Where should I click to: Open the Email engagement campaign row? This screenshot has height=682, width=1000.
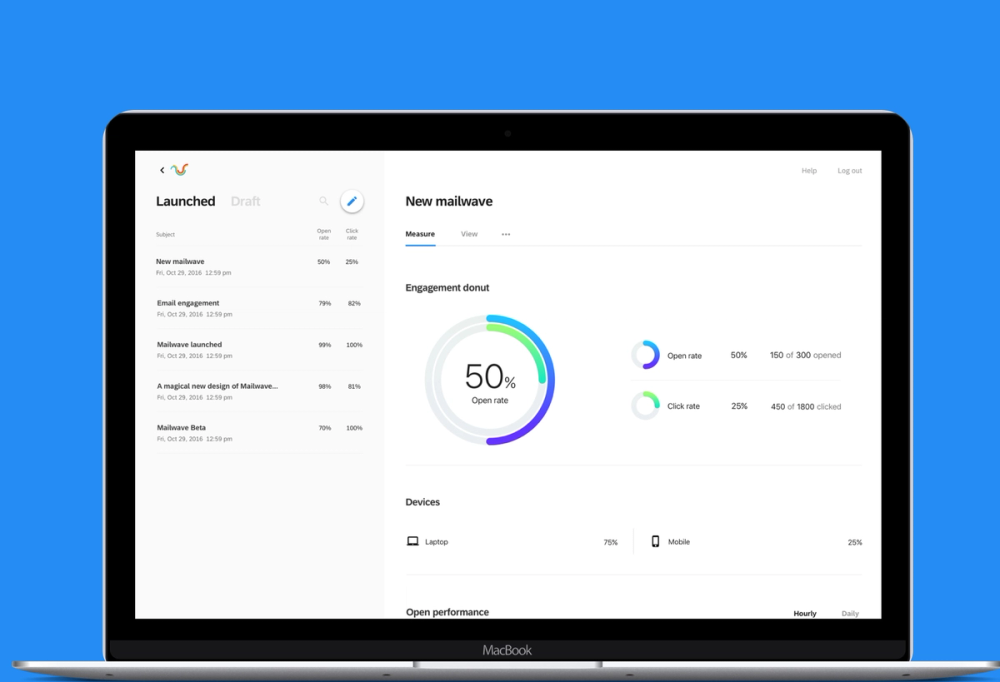pyautogui.click(x=259, y=308)
